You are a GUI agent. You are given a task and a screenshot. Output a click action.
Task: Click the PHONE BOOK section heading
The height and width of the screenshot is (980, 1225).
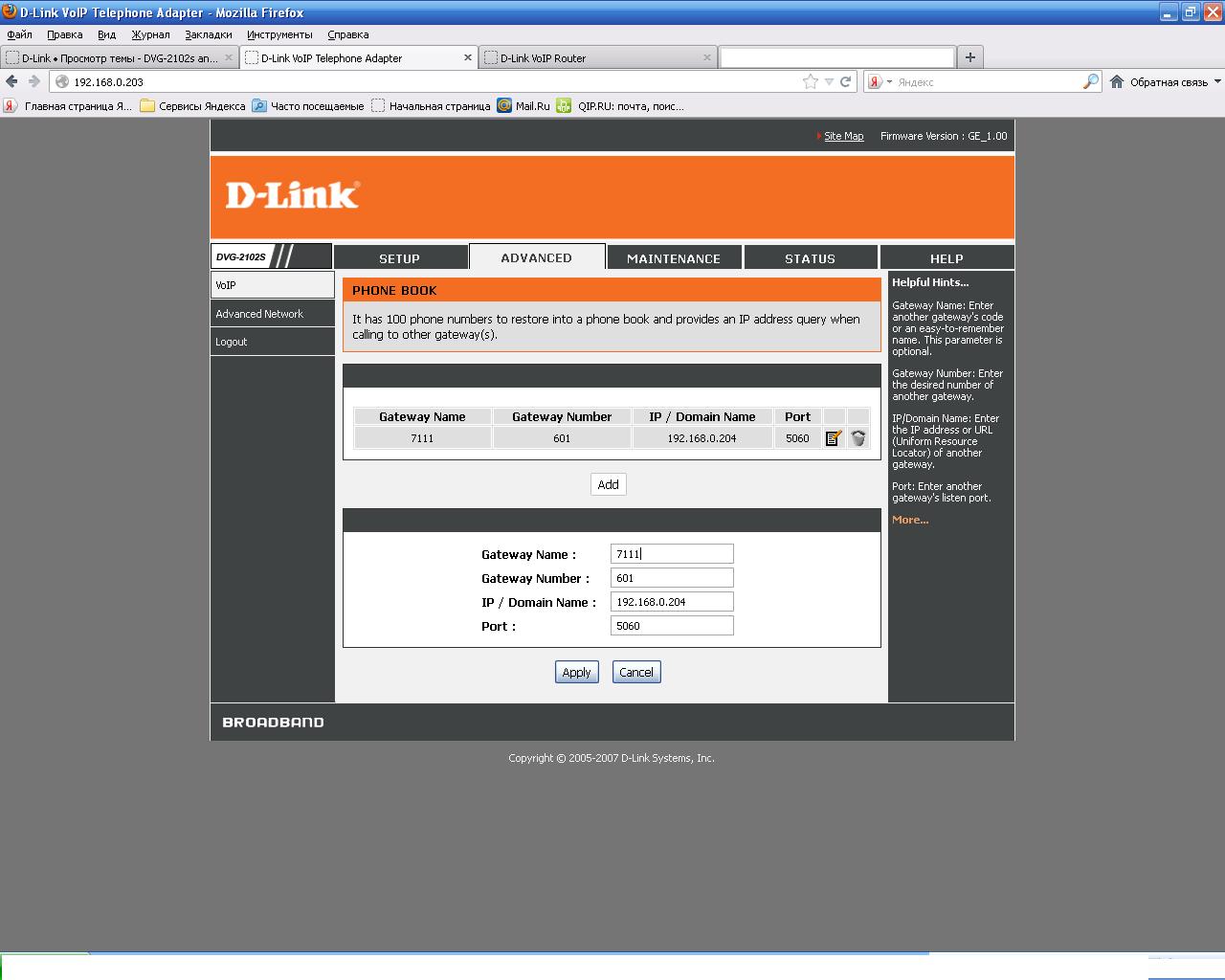[x=394, y=290]
